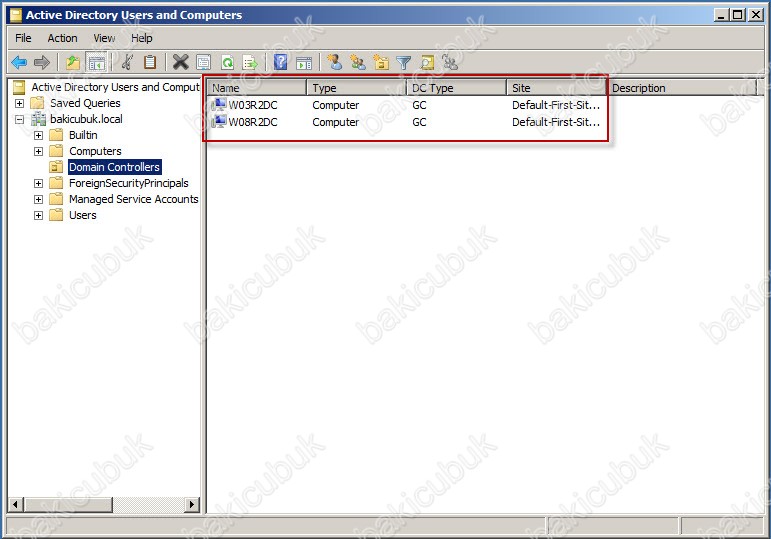Screen dimensions: 771x539
Task: Click W03R2DC computer icon
Action: point(218,105)
